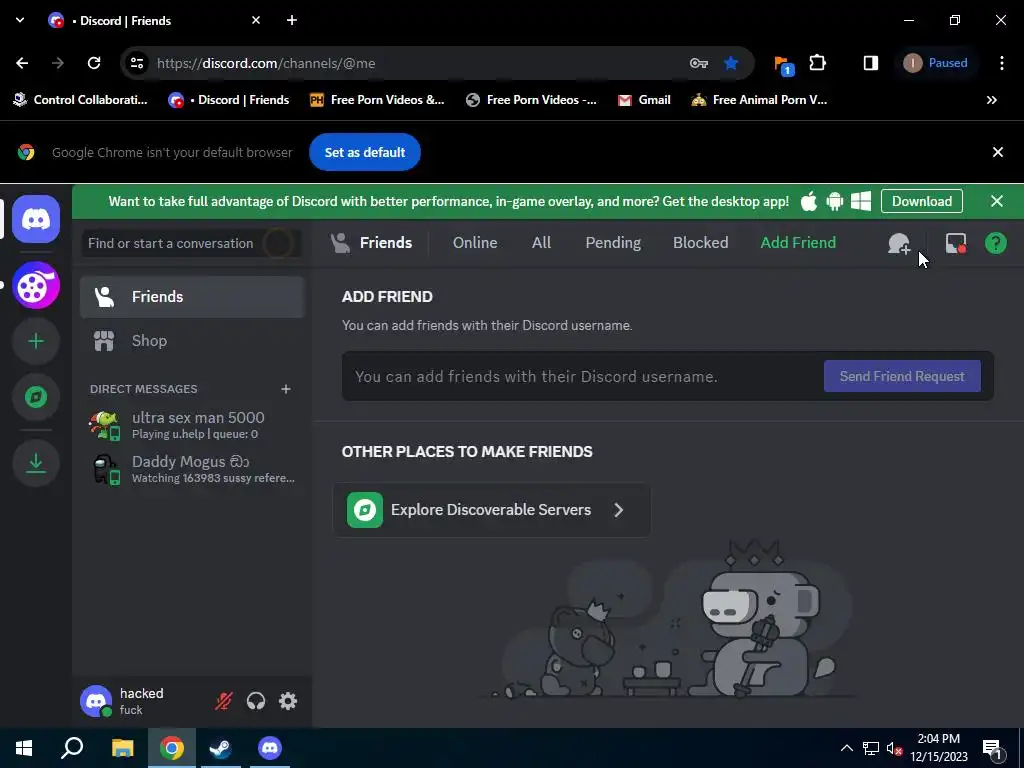Click the Paused profile button
This screenshot has height=768, width=1024.
(x=936, y=63)
